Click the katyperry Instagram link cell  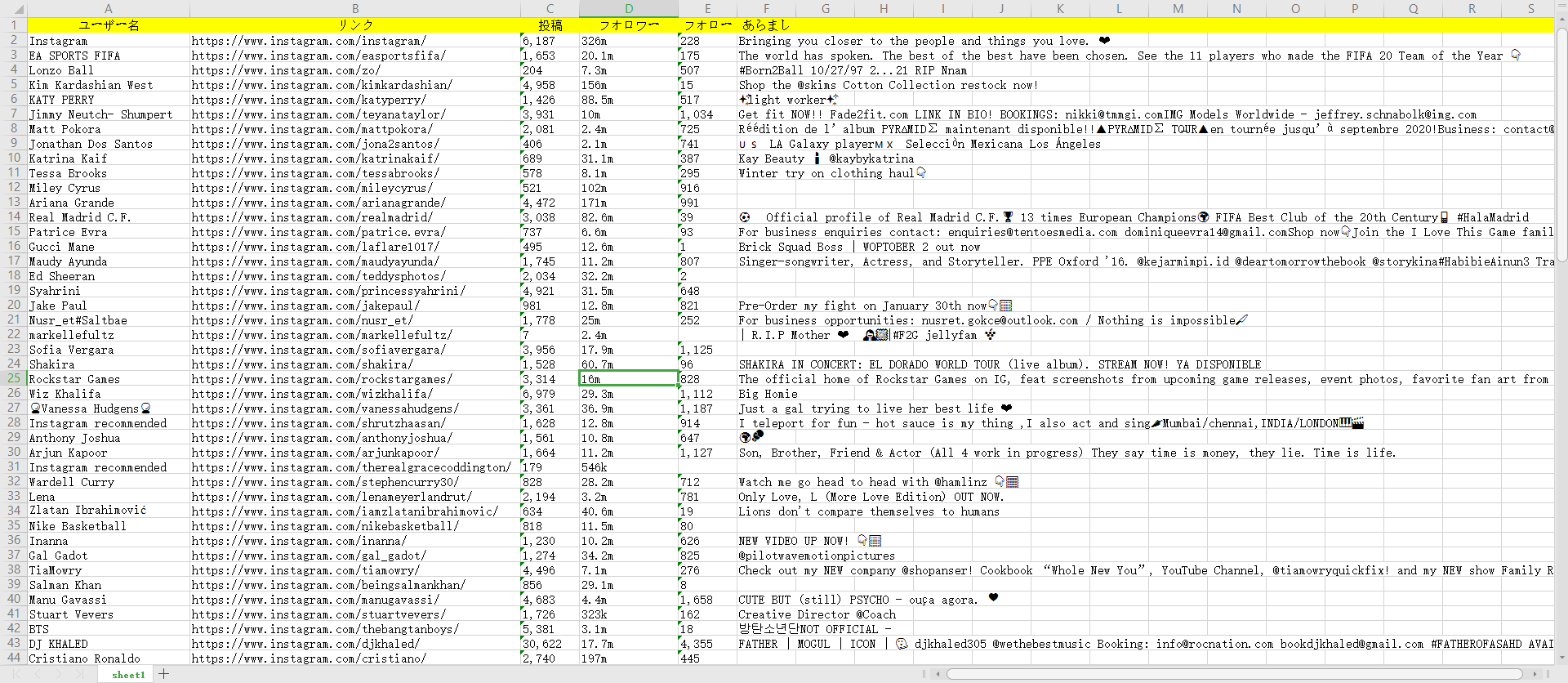[x=355, y=99]
